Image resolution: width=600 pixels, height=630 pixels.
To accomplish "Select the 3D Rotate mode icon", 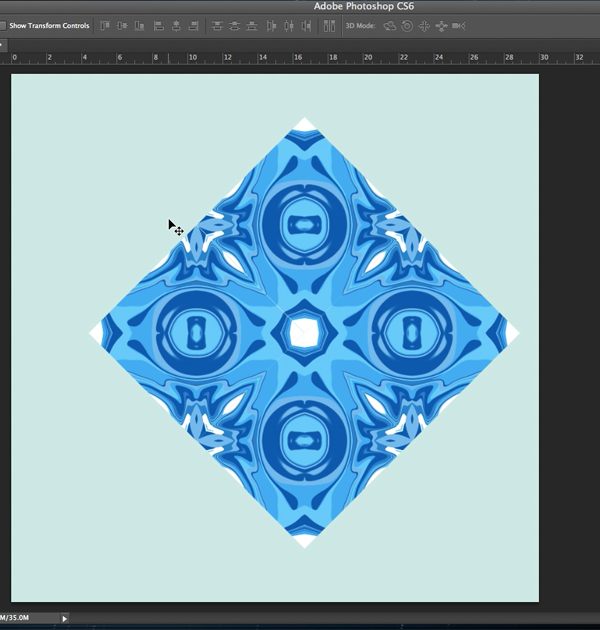I will coord(390,26).
